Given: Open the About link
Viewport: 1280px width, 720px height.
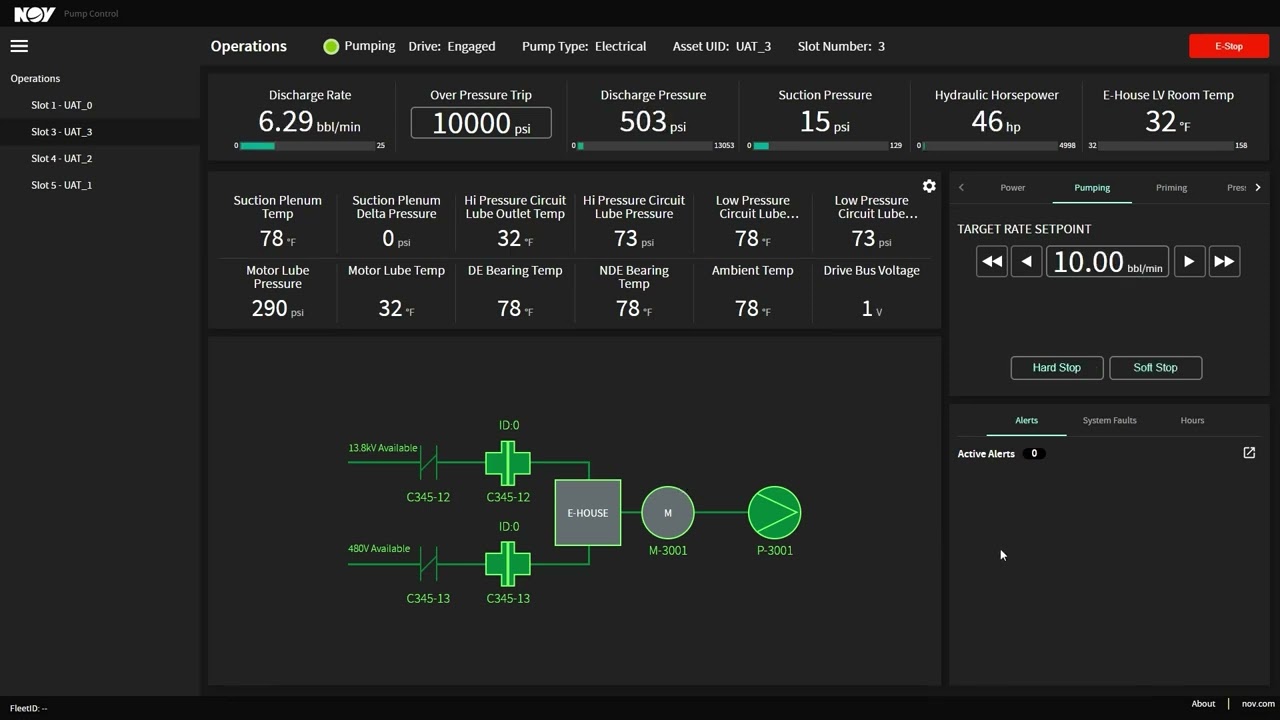Looking at the screenshot, I should coord(1203,704).
